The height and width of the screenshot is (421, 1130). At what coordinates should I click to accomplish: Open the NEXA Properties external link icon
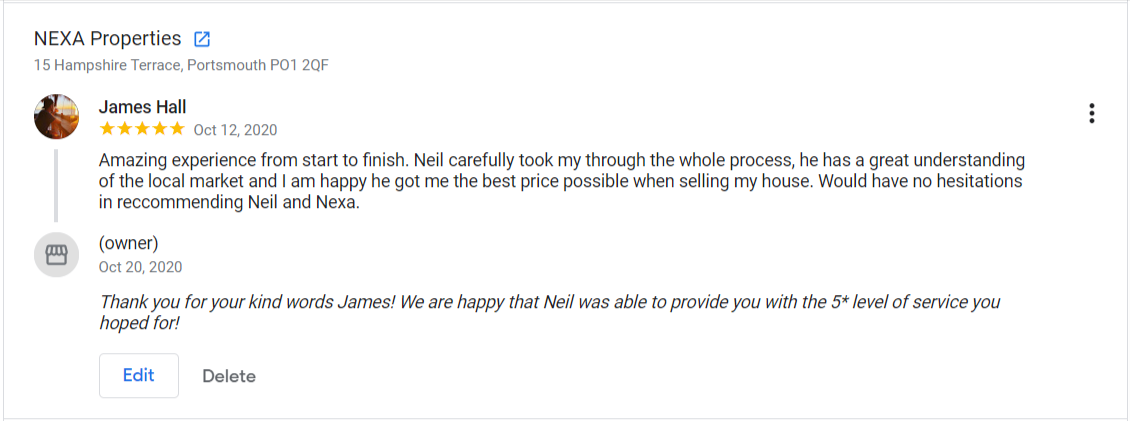click(x=202, y=40)
